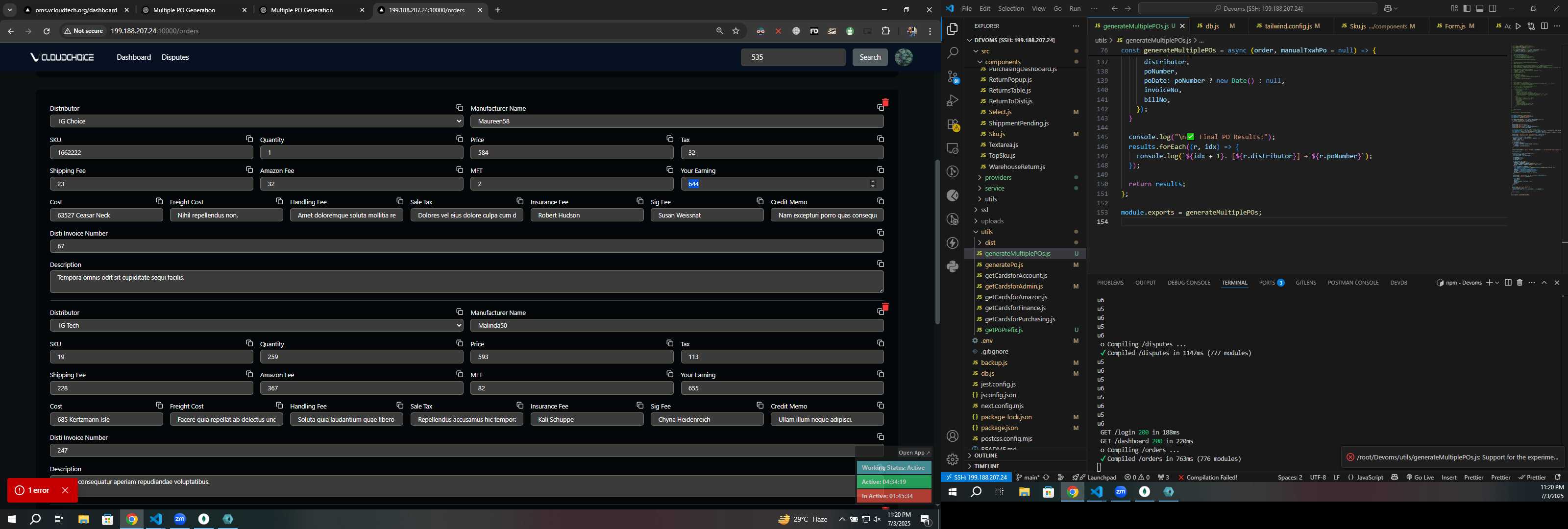Open Remote Explorer in activity bar

pos(953,148)
